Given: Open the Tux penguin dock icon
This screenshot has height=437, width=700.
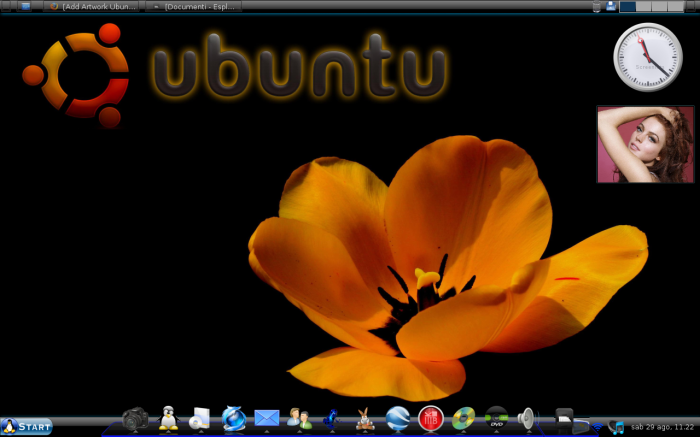Looking at the screenshot, I should (x=168, y=418).
